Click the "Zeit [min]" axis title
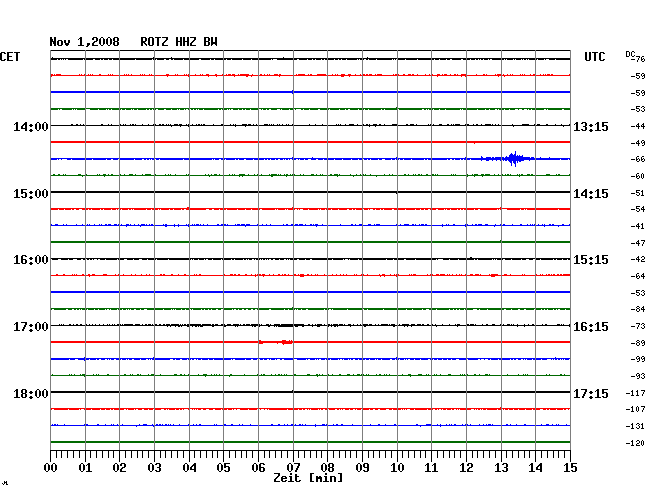Screen dimensions: 650x494 click(x=308, y=478)
